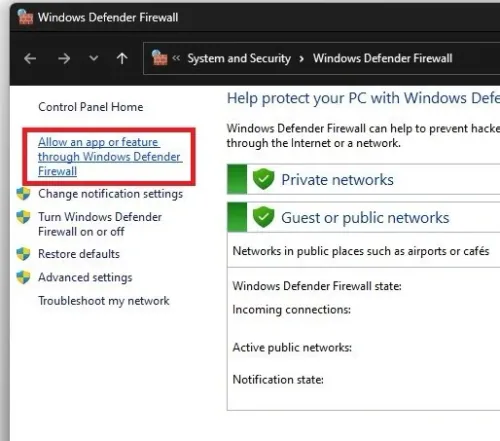Viewport: 500px width, 441px height.
Task: Click green shield icon for Guest or public networks
Action: pyautogui.click(x=263, y=217)
